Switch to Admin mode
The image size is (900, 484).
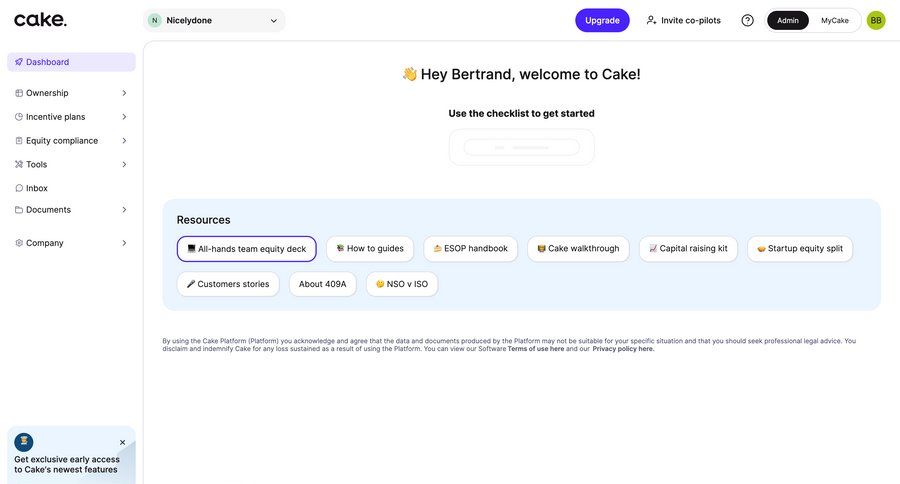point(788,20)
